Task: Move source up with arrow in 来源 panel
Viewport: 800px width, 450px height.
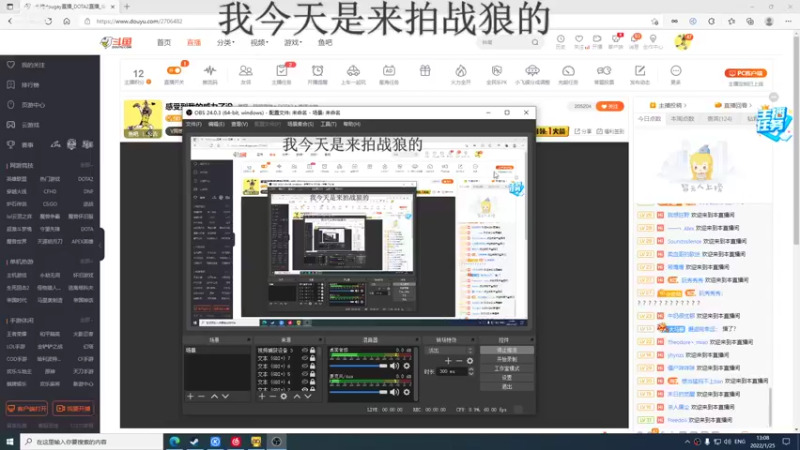Action: point(297,396)
